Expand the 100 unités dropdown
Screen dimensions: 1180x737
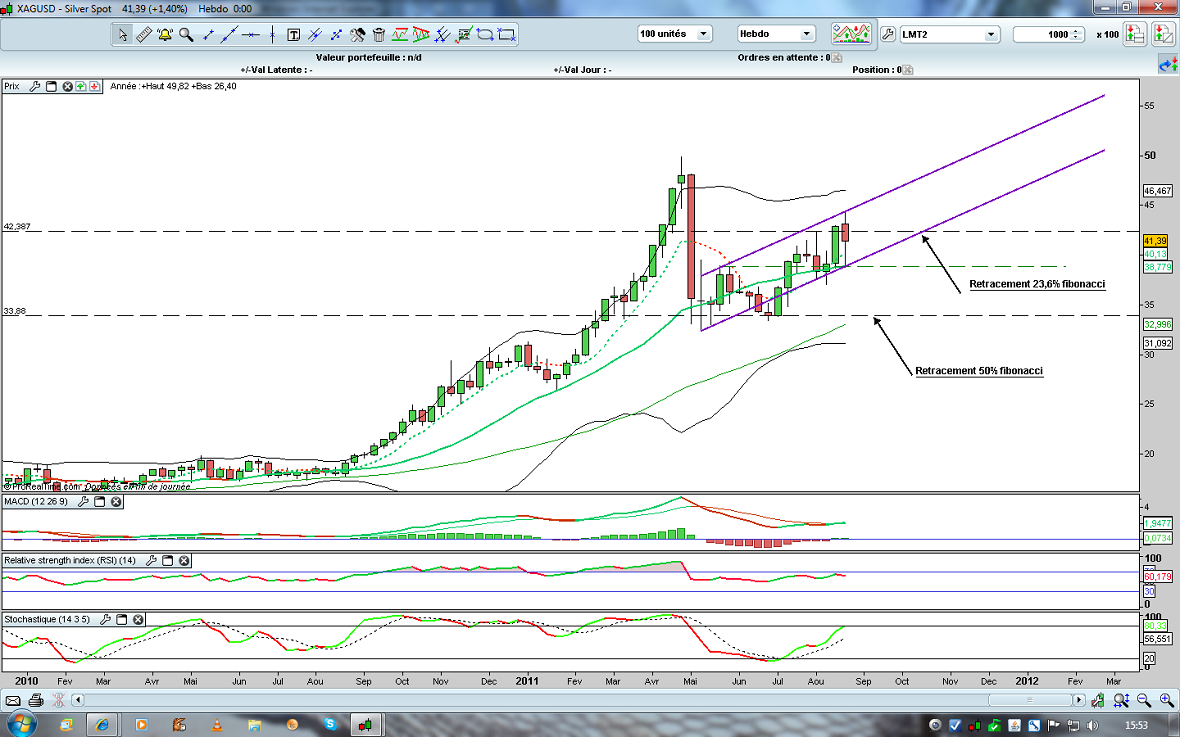pos(703,34)
